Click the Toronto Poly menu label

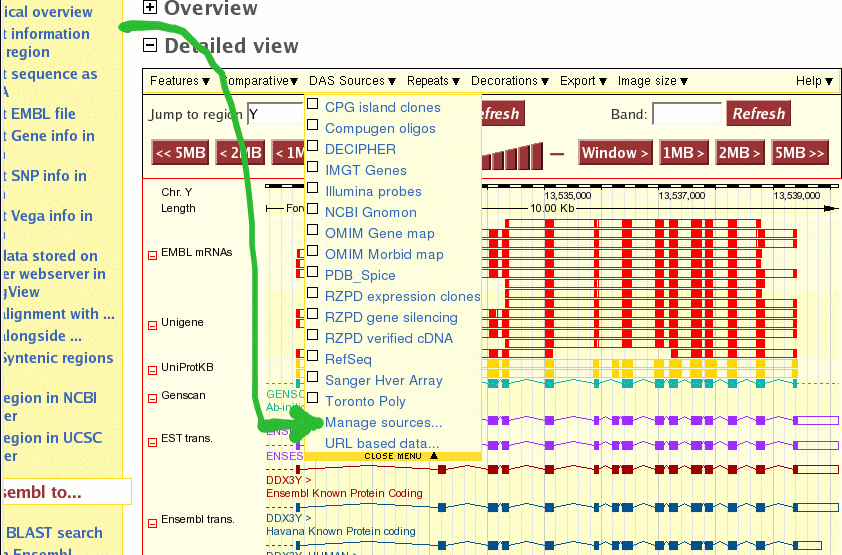(365, 401)
